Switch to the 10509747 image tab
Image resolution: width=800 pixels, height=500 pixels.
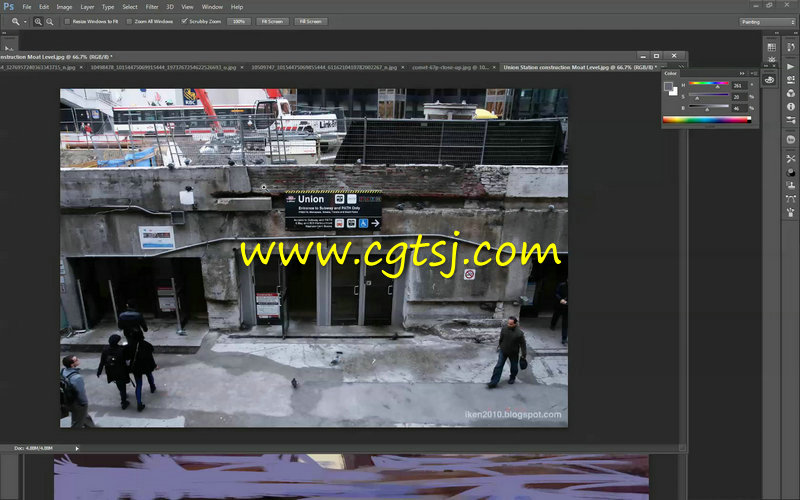(x=323, y=67)
